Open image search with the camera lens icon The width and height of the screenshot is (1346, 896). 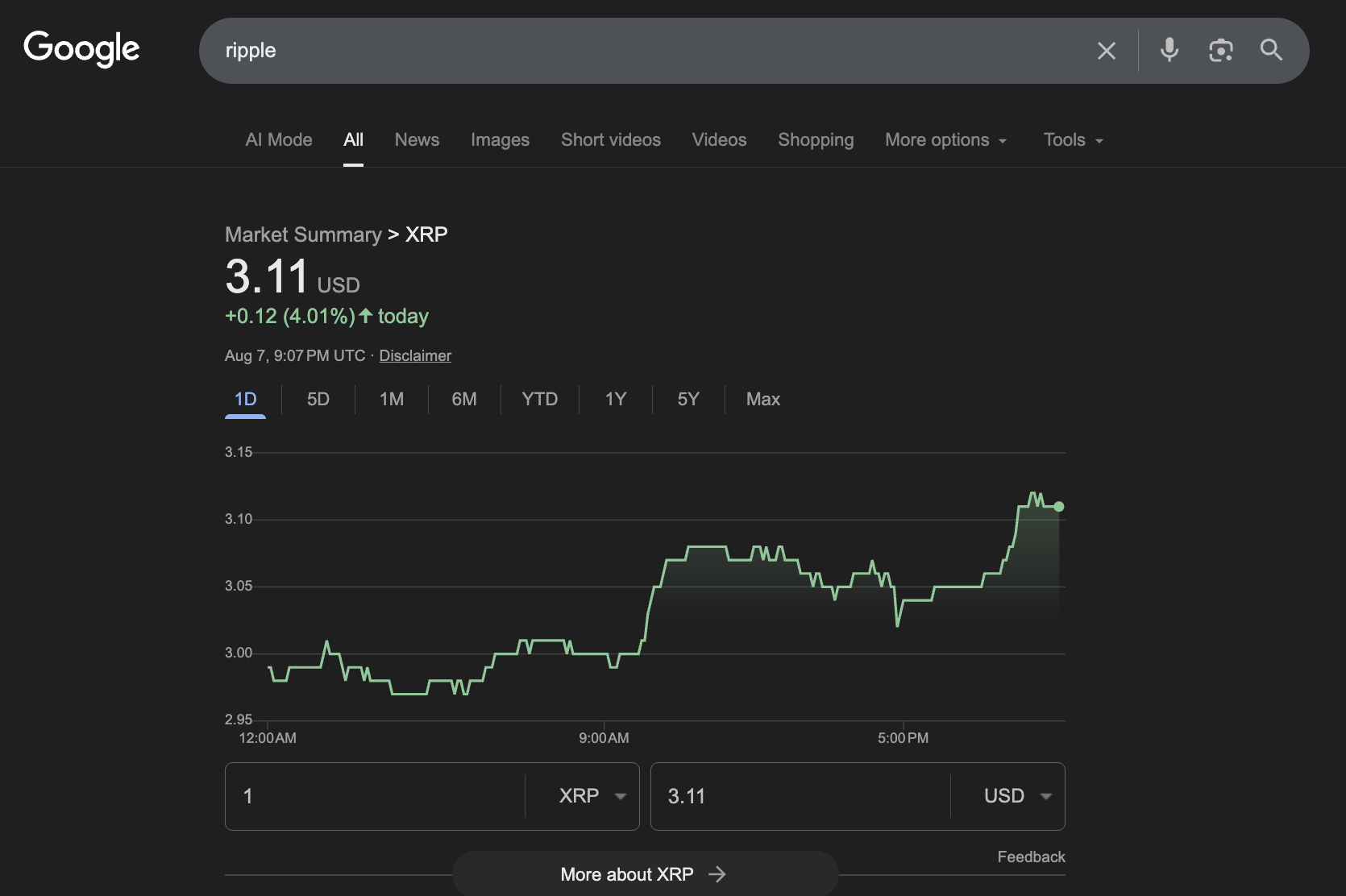point(1221,50)
